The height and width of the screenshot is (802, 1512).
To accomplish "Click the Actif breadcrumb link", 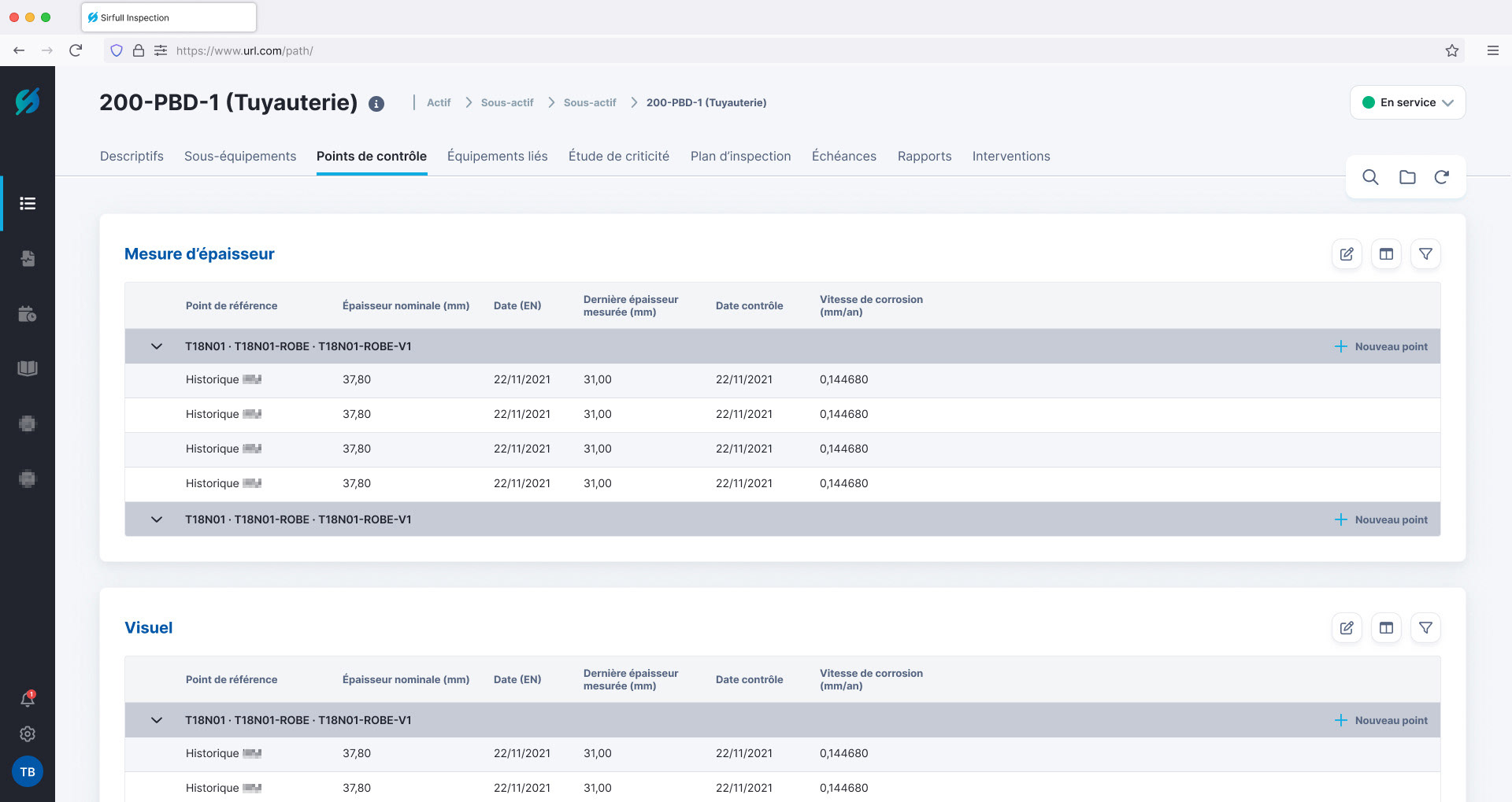I will point(439,103).
